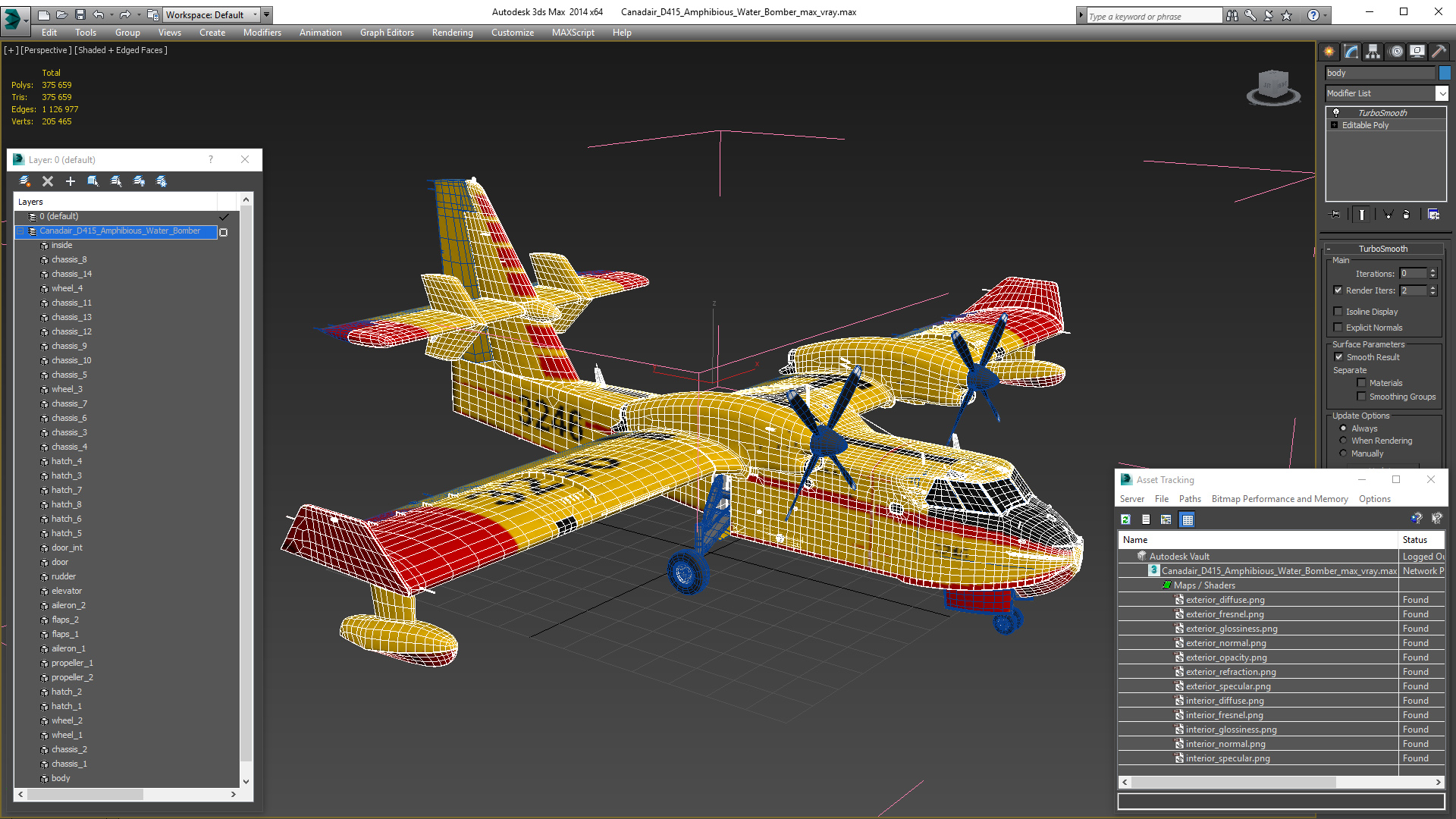Open the Motion command panel tab
Viewport: 1456px width, 819px height.
point(1395,52)
